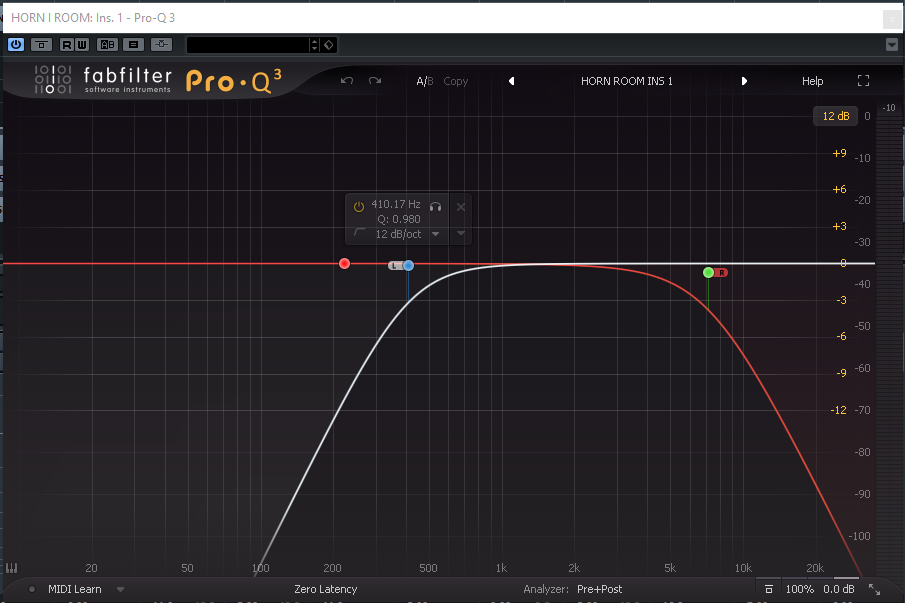Viewport: 905px width, 603px height.
Task: Undo the last Pro-Q change
Action: [x=347, y=81]
